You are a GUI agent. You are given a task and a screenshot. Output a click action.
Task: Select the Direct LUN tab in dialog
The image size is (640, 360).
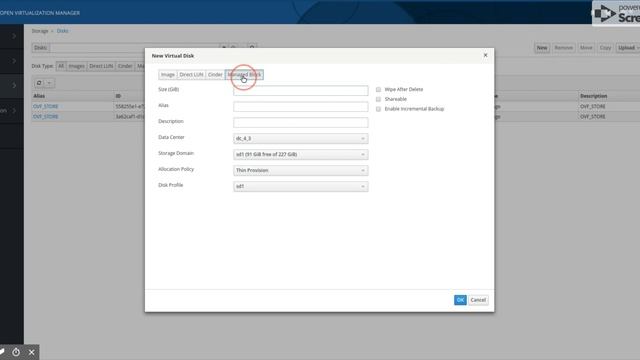tap(191, 75)
